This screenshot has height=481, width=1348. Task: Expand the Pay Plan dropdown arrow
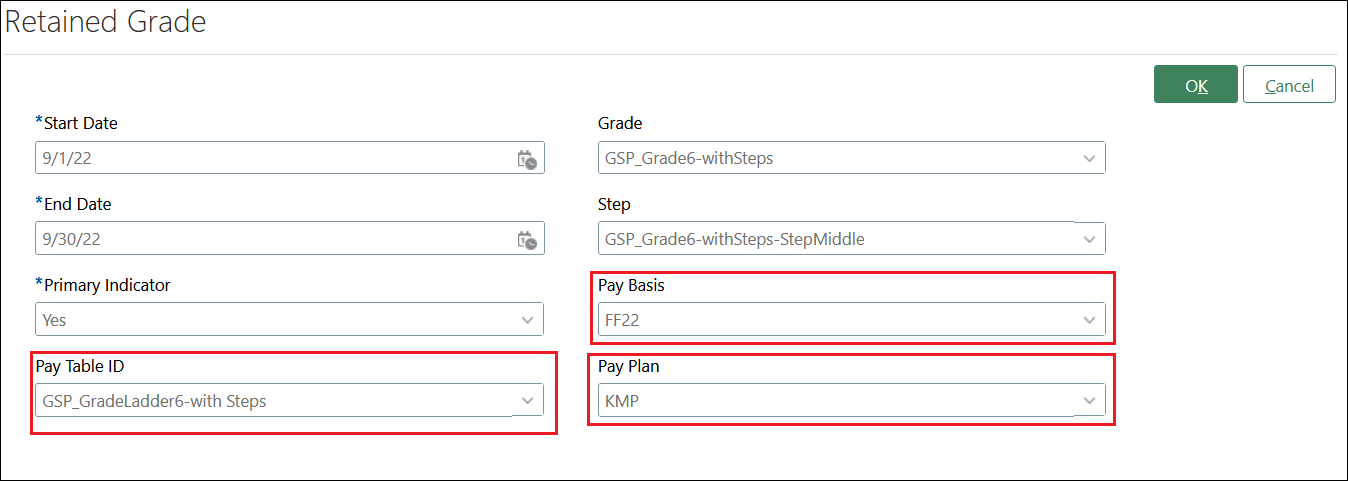pyautogui.click(x=1089, y=401)
